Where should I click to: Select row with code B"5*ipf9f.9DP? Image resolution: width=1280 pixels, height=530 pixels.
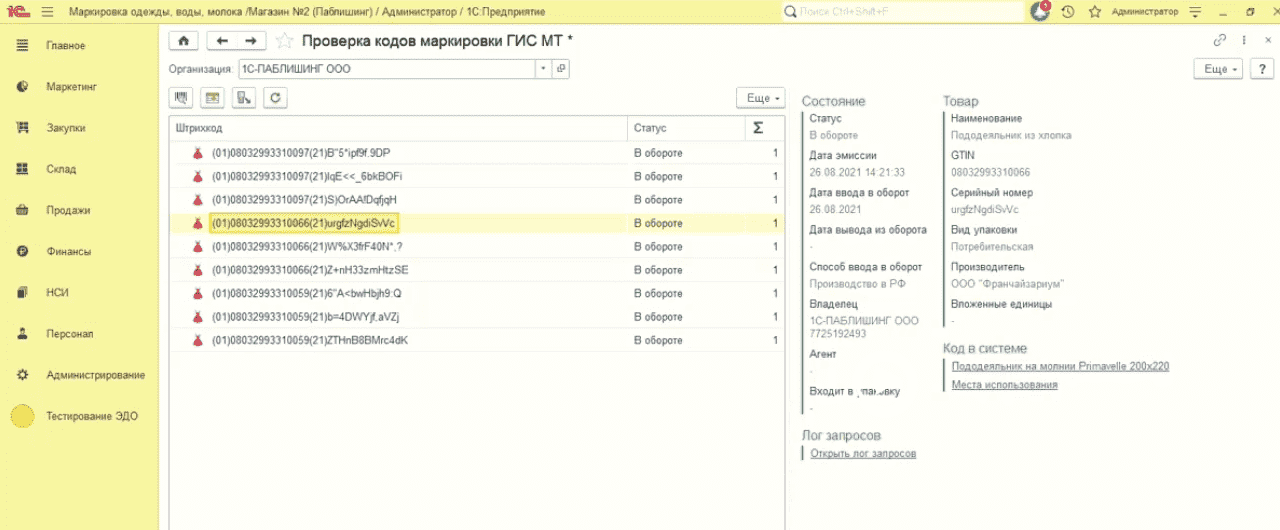click(476, 153)
